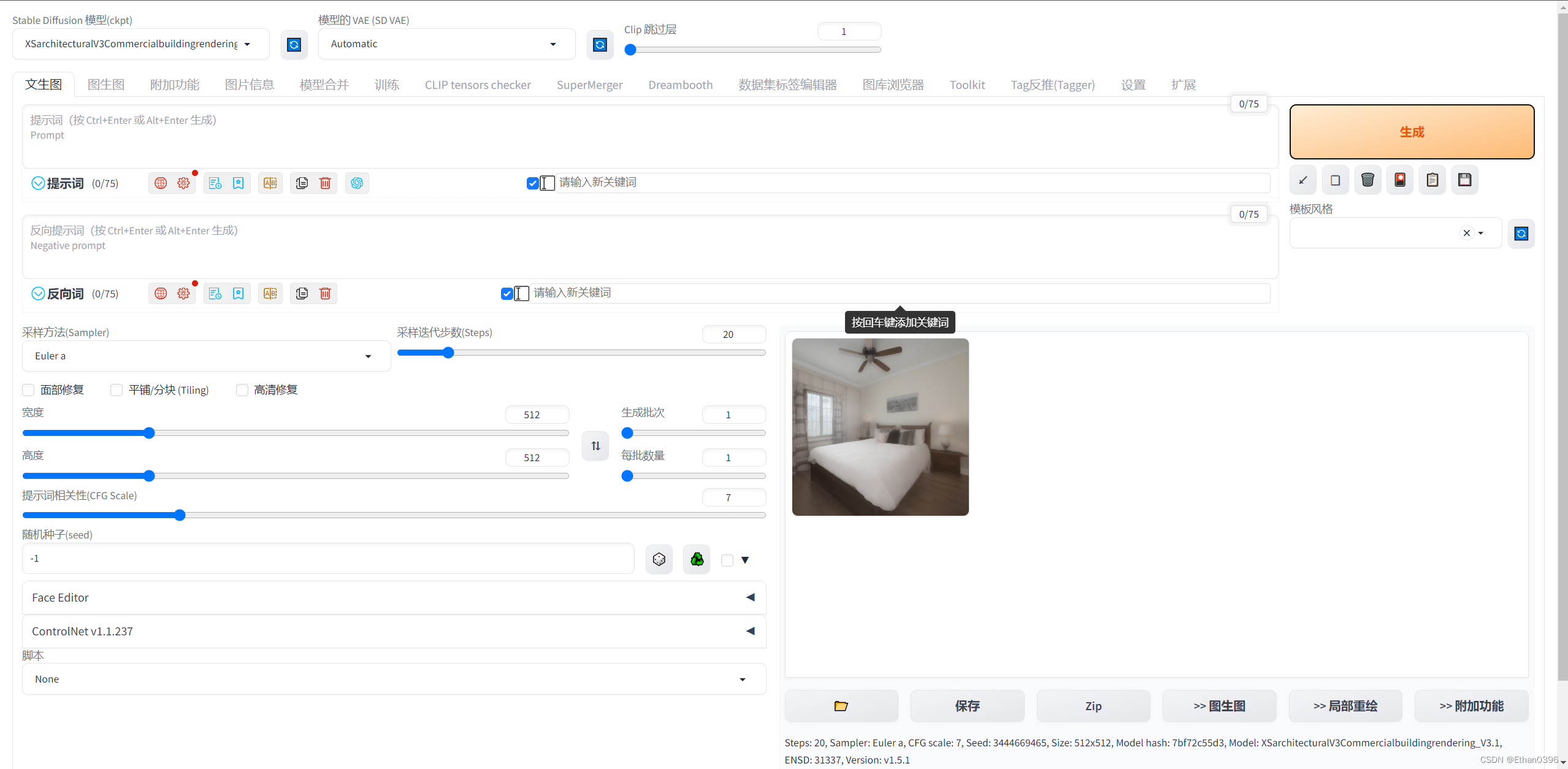This screenshot has height=769, width=1568.
Task: Adjust the Clip 跳过层 slider
Action: click(752, 50)
